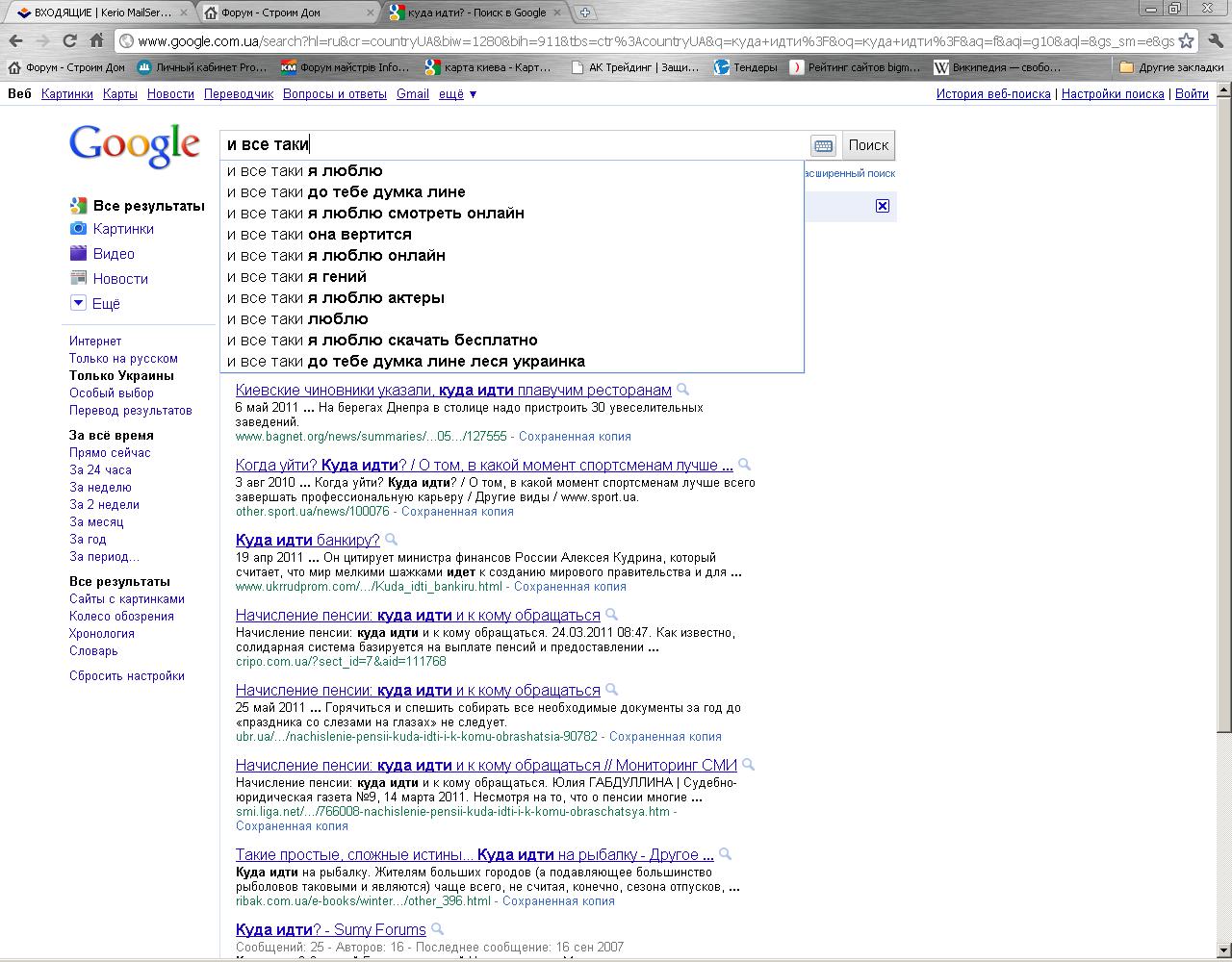Image resolution: width=1232 pixels, height=962 pixels.
Task: Filter results by 'За неделю'
Action: (100, 488)
